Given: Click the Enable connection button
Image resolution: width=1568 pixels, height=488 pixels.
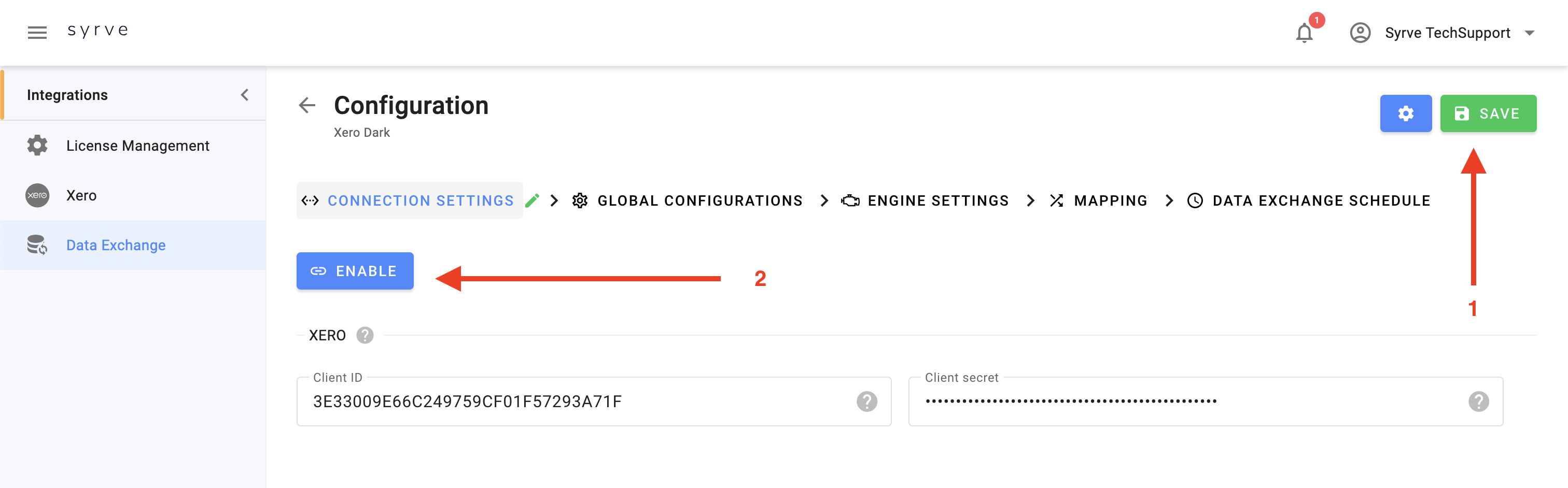Looking at the screenshot, I should coord(355,271).
